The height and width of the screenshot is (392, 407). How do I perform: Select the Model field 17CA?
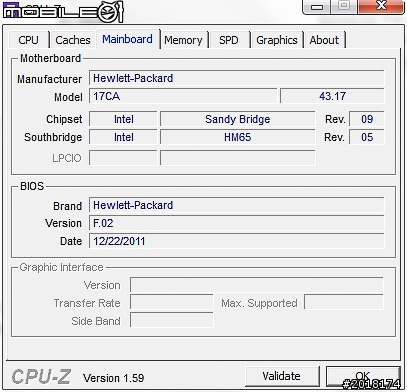tap(183, 96)
